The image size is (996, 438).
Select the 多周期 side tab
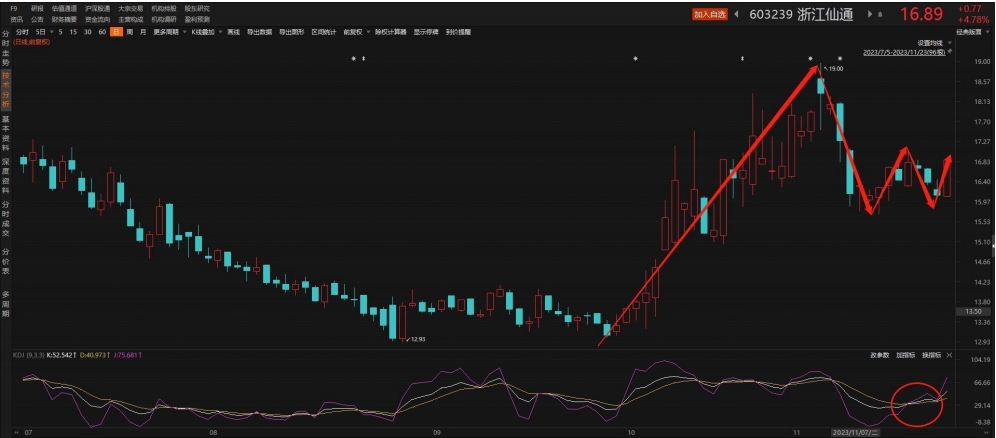[6, 304]
